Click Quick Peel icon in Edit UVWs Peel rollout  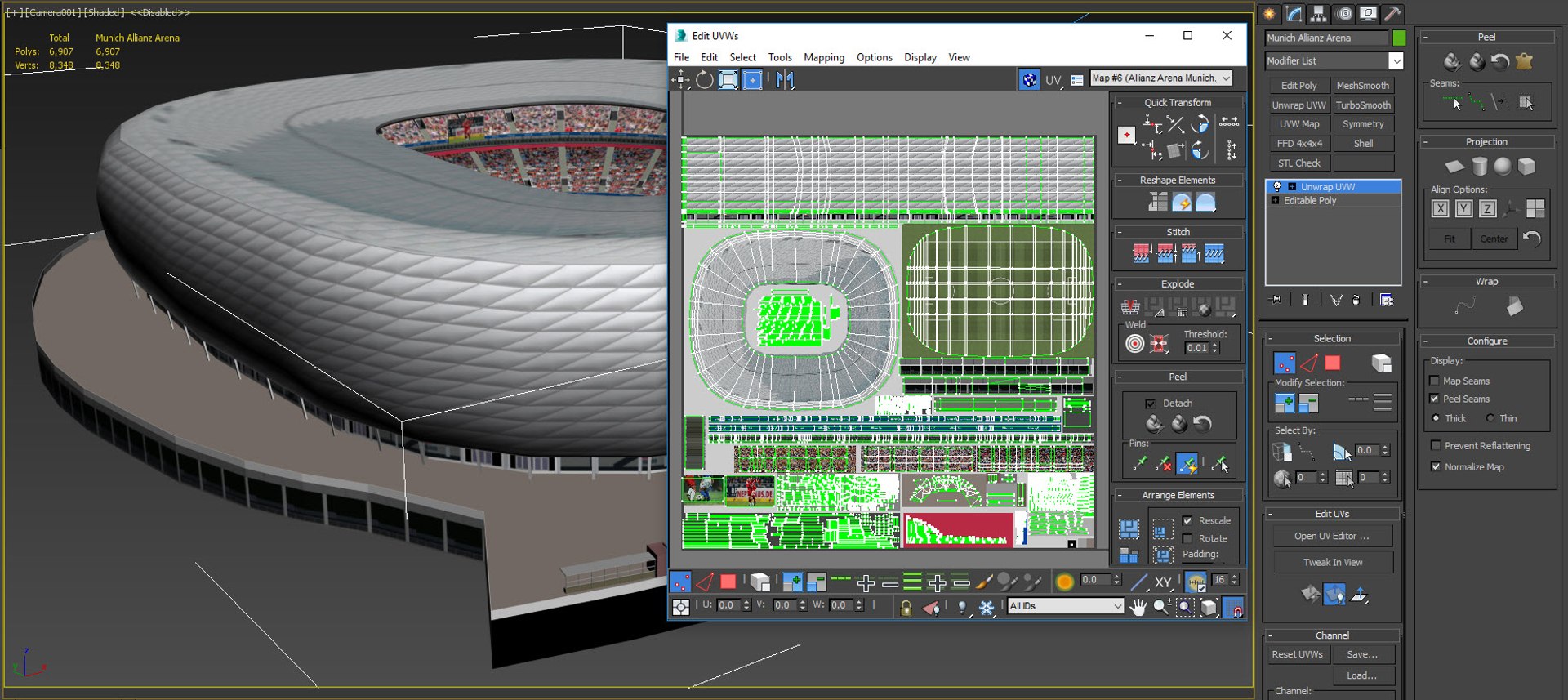(1154, 423)
